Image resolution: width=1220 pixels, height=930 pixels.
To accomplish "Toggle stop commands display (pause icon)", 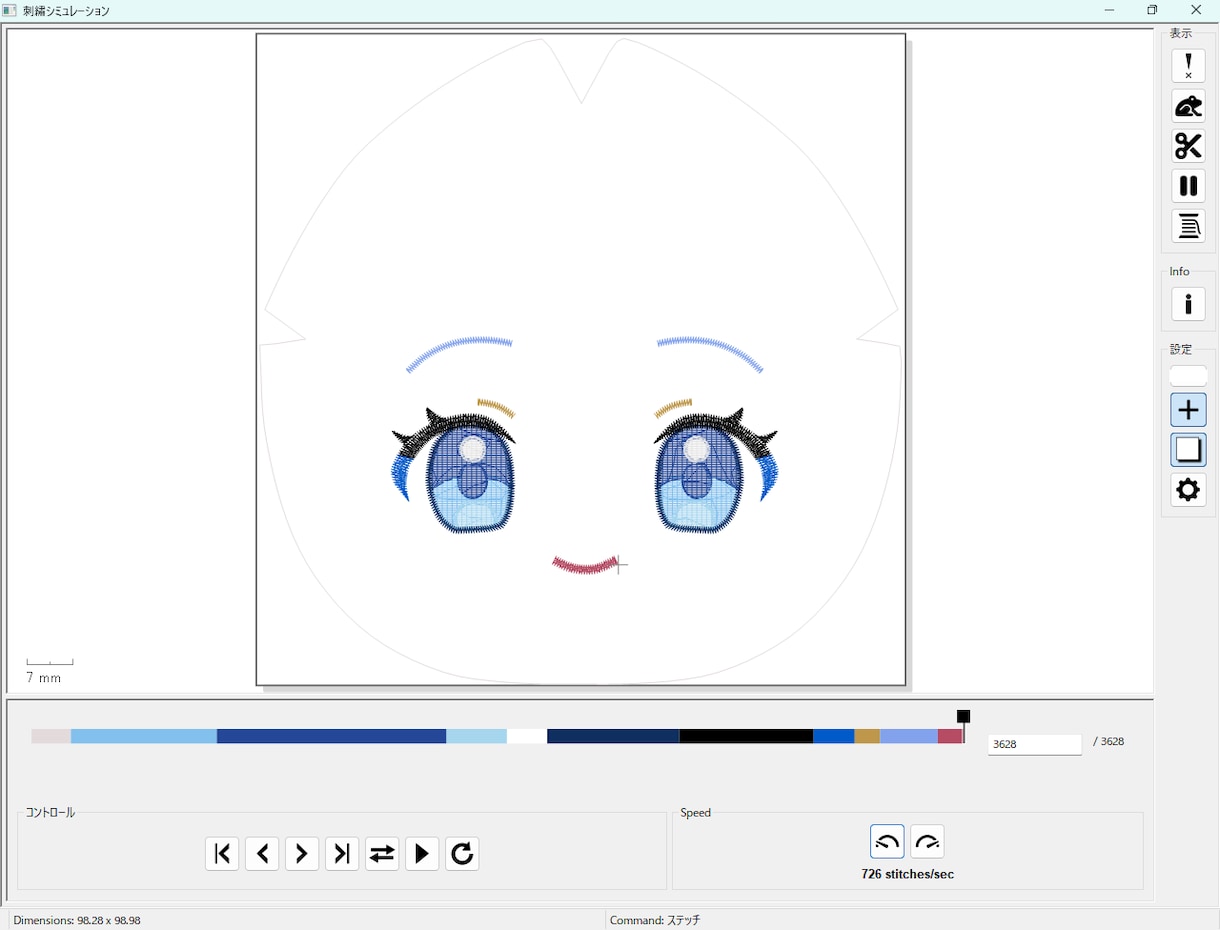I will click(1188, 186).
